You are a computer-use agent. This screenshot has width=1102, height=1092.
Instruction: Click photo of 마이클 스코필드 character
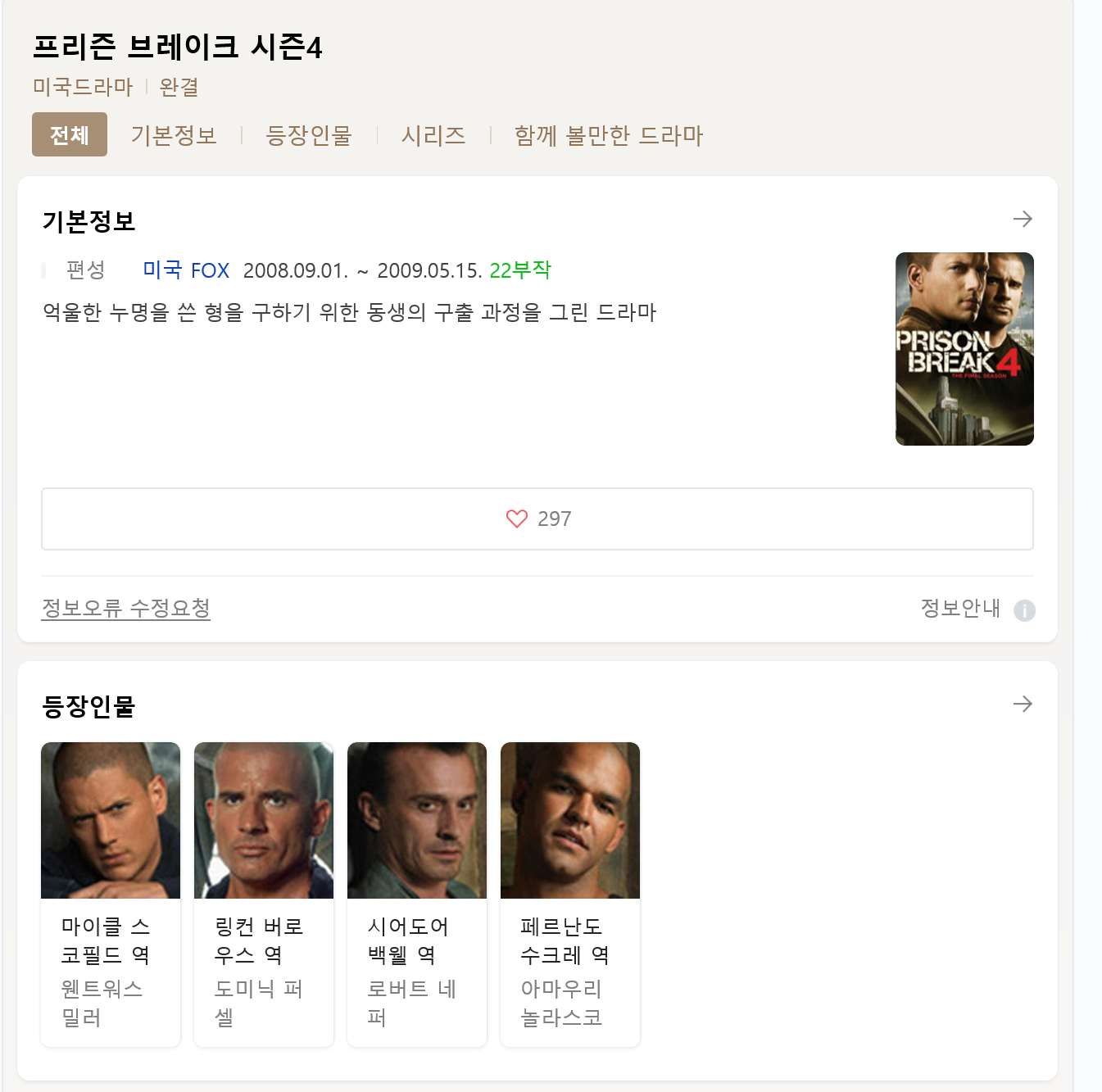point(111,820)
